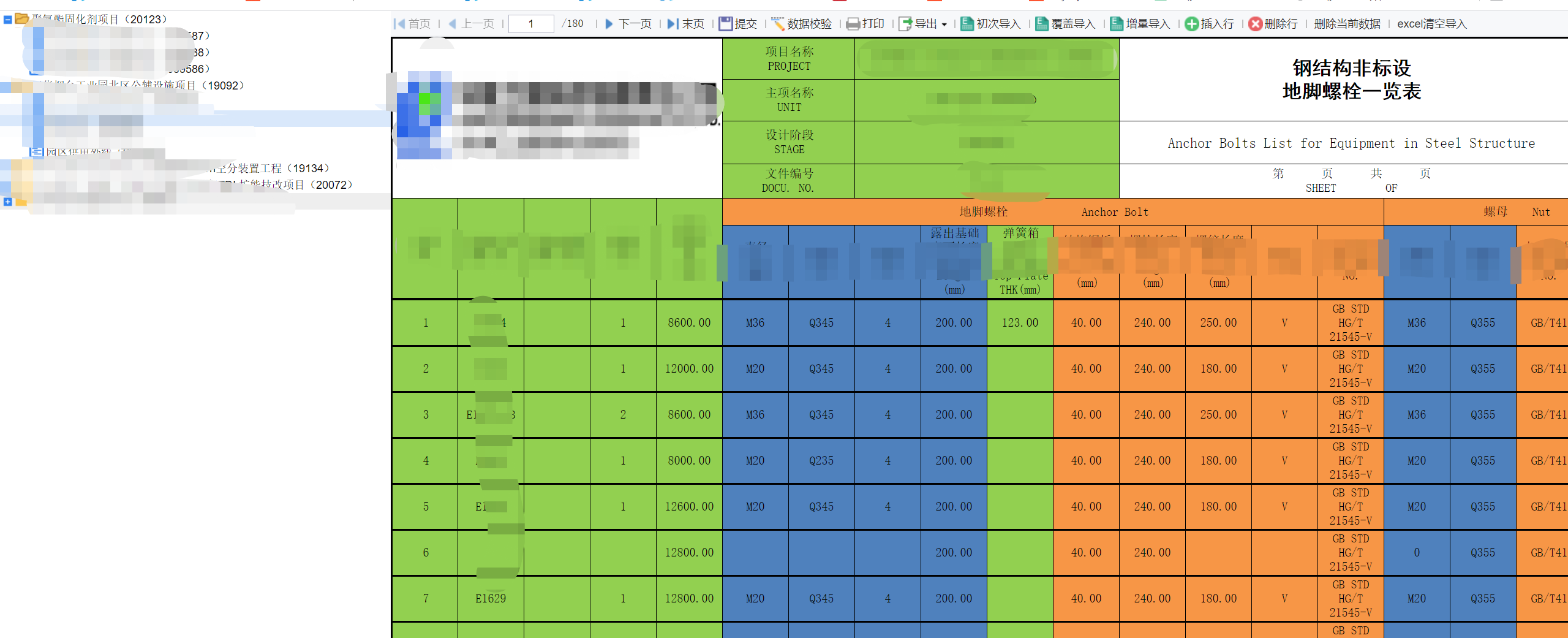Click the 提交 save disk icon

[726, 24]
